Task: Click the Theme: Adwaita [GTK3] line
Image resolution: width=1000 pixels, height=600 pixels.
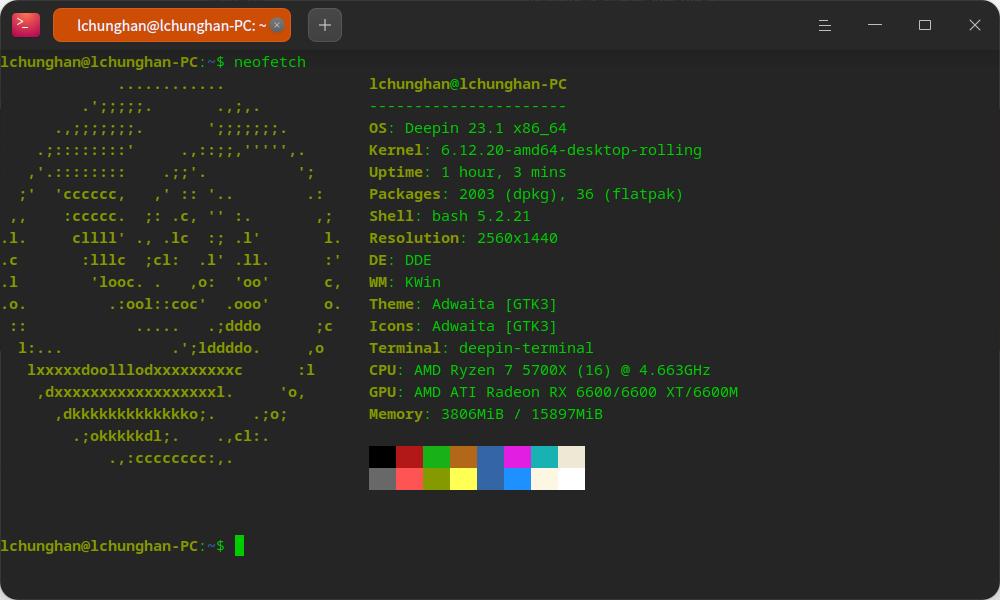Action: 462,304
